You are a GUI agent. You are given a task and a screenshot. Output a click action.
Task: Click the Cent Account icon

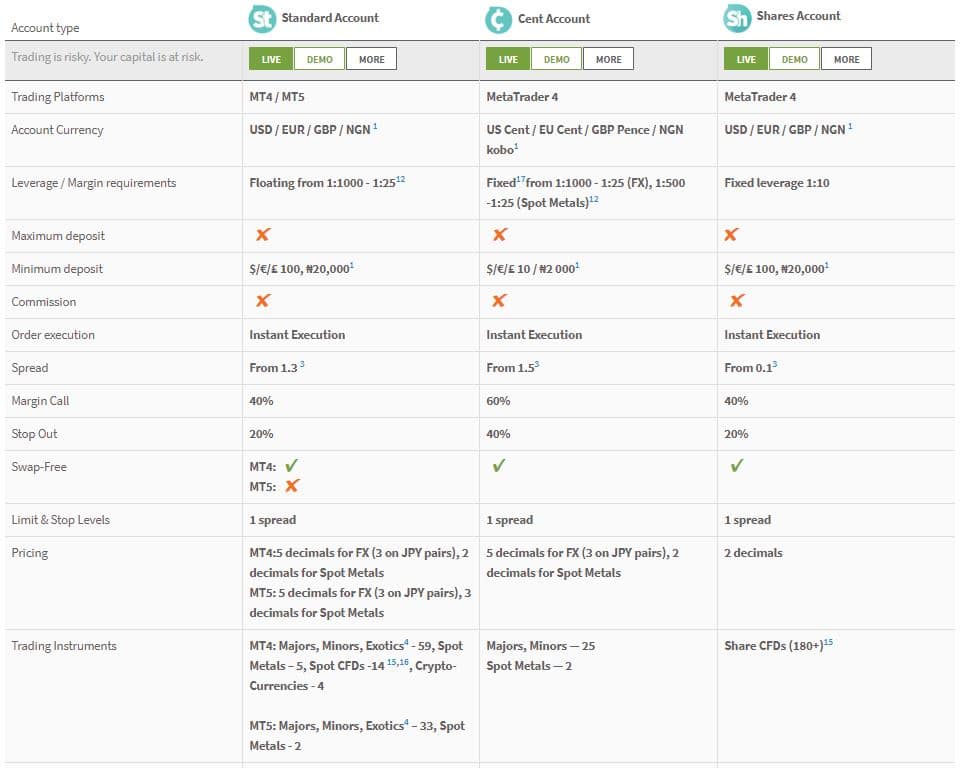coord(498,19)
